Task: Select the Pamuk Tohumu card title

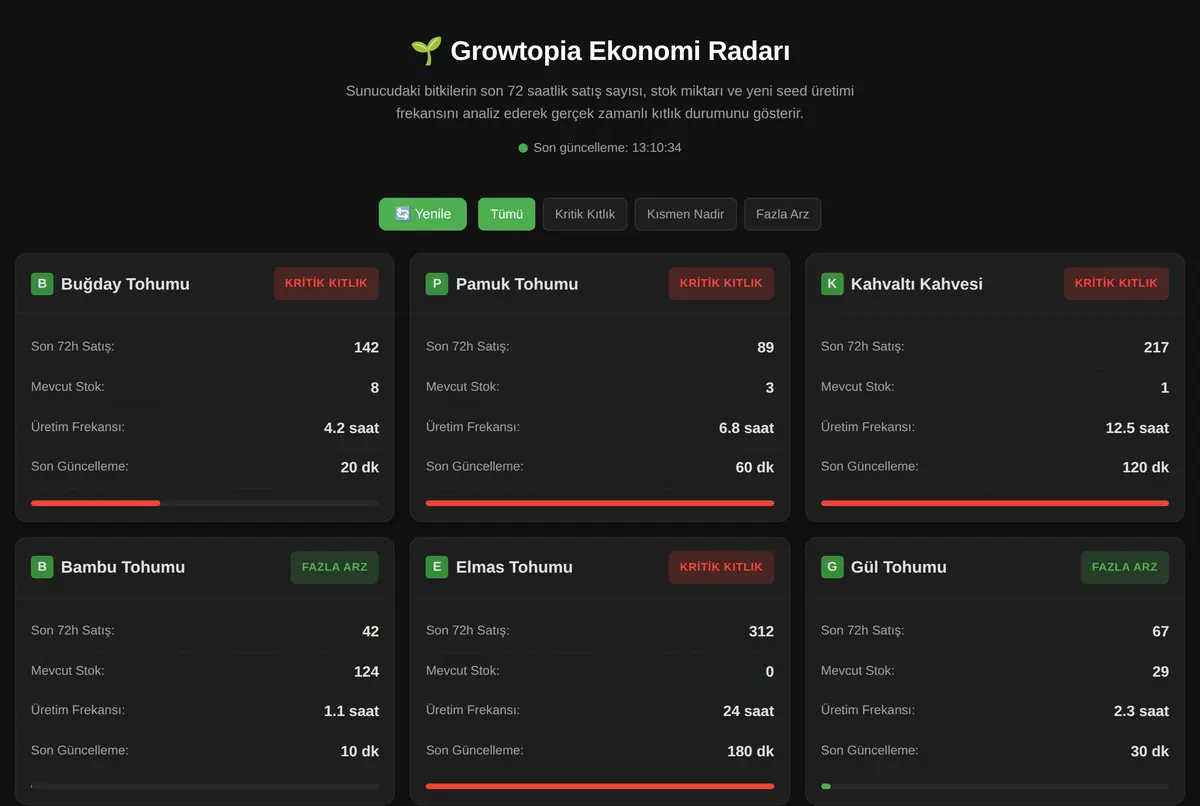Action: pyautogui.click(x=517, y=284)
